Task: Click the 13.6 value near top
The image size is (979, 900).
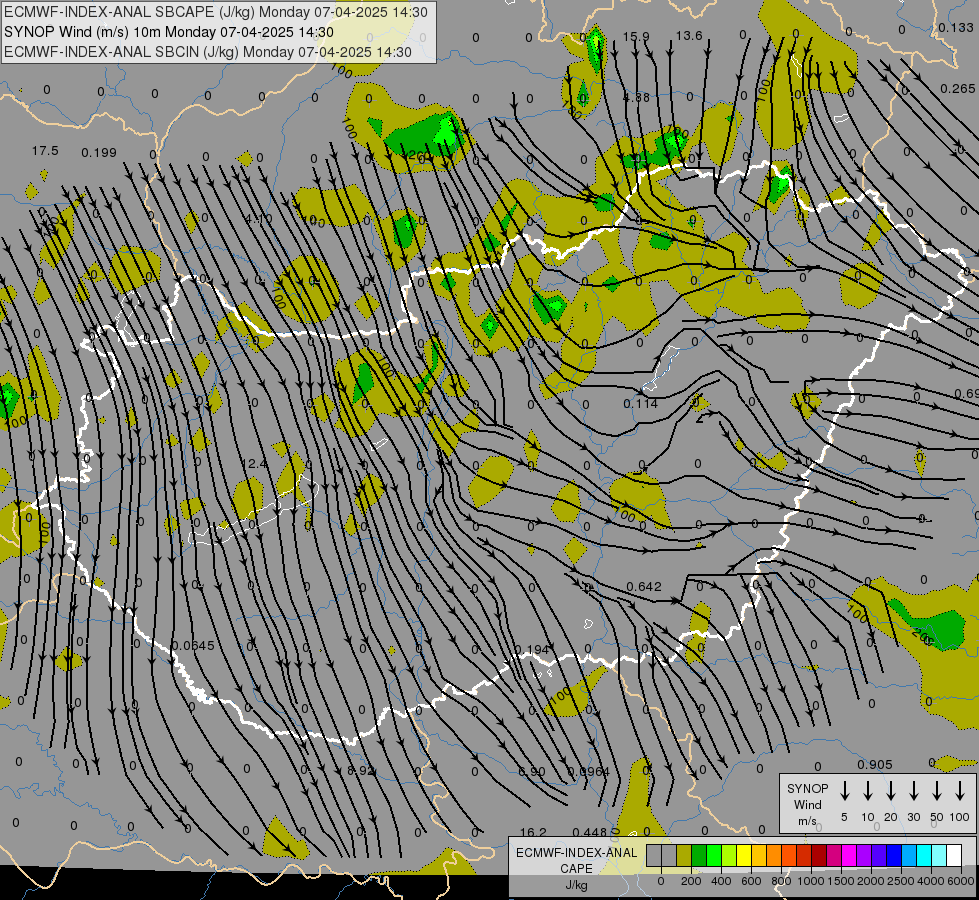Action: pos(689,36)
